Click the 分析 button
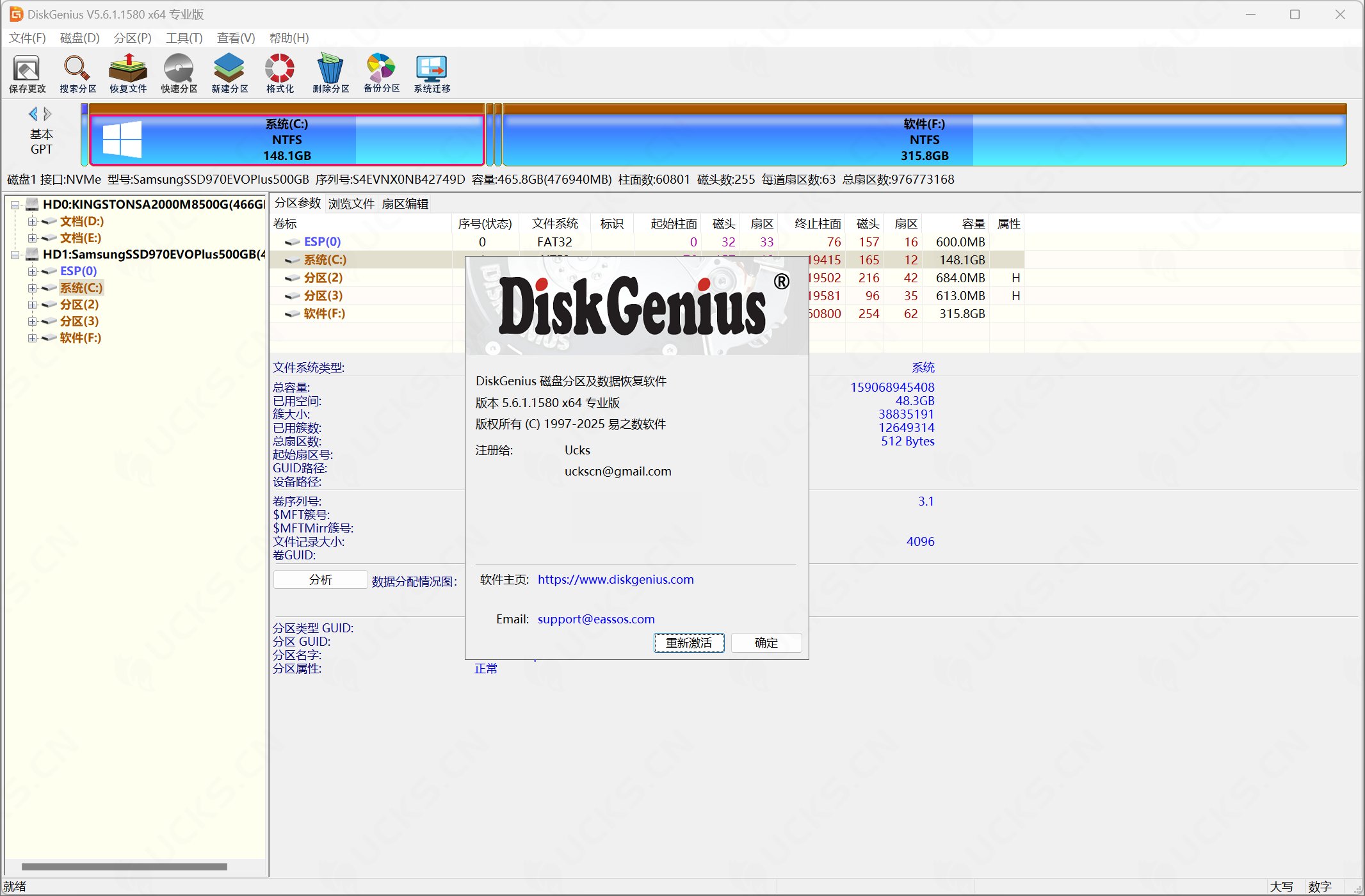This screenshot has width=1365, height=896. (321, 580)
